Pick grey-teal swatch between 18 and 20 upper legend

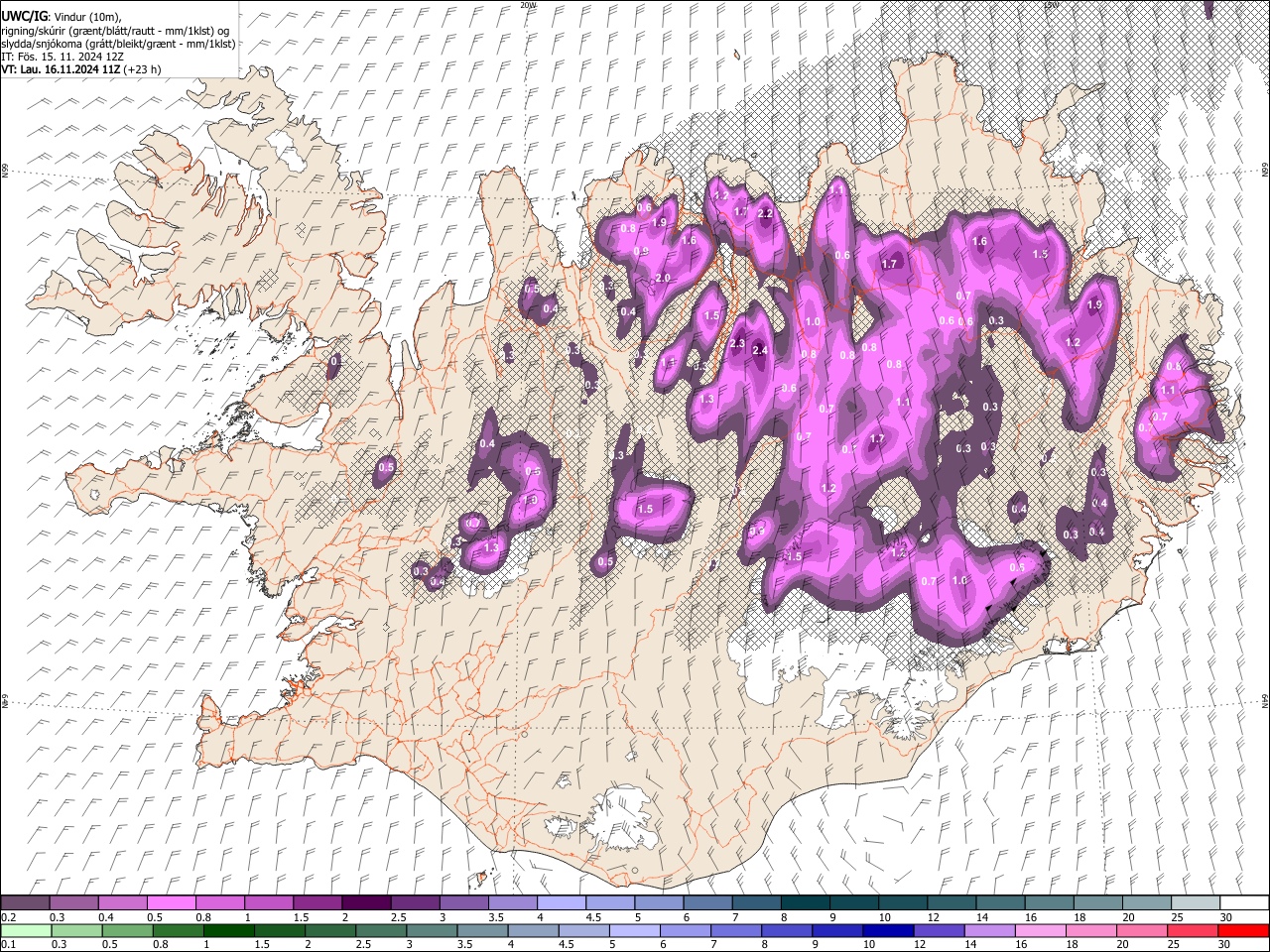[x=1098, y=902]
